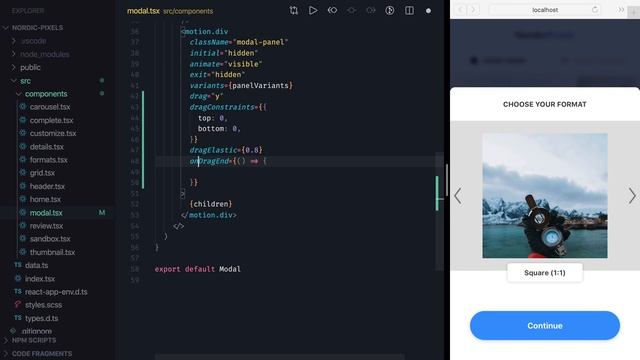This screenshot has width=640, height=360.
Task: Open review.tsx in the explorer
Action: [x=47, y=226]
